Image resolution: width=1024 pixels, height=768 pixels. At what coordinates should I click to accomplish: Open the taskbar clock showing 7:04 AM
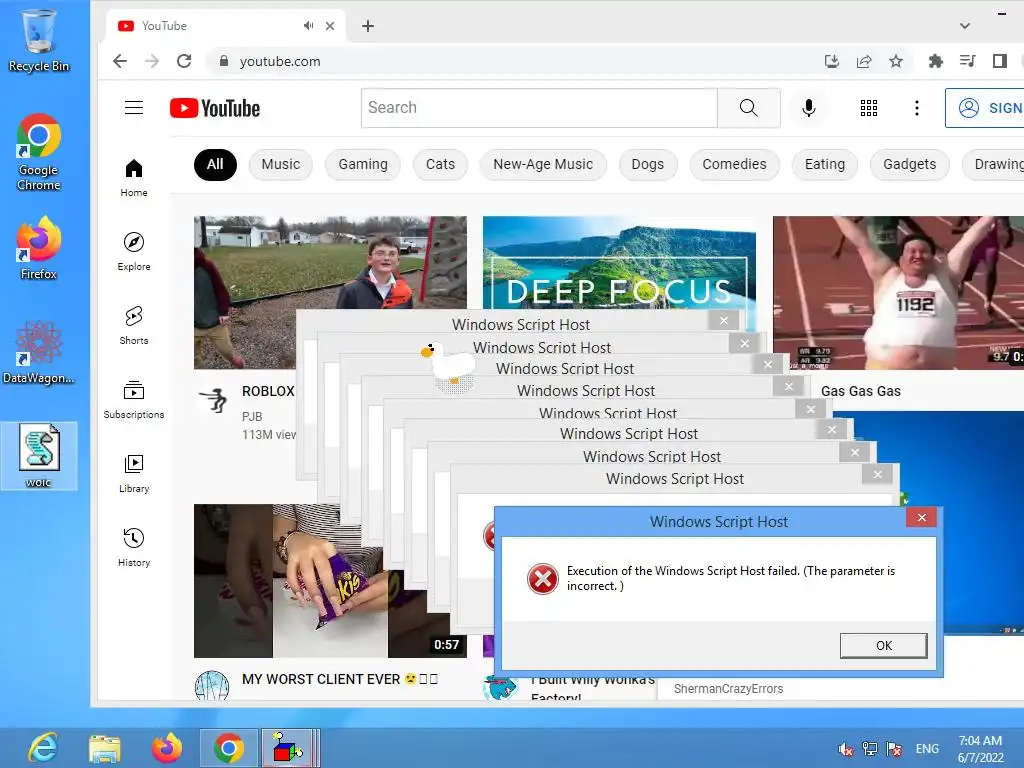click(980, 749)
